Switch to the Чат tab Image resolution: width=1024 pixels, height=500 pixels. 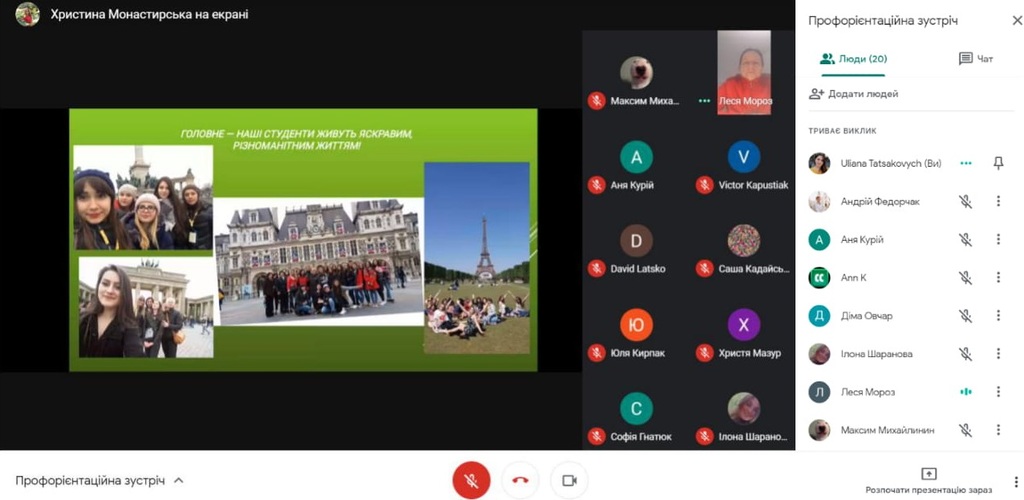click(x=976, y=59)
